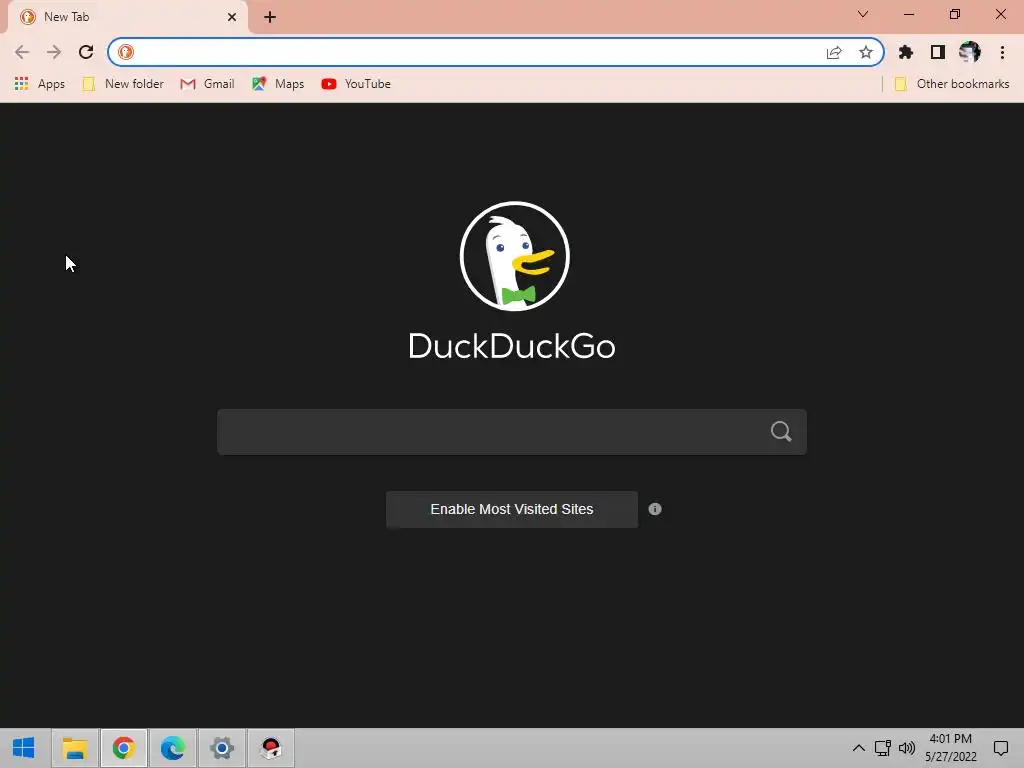Close the New Tab tab

pyautogui.click(x=232, y=17)
